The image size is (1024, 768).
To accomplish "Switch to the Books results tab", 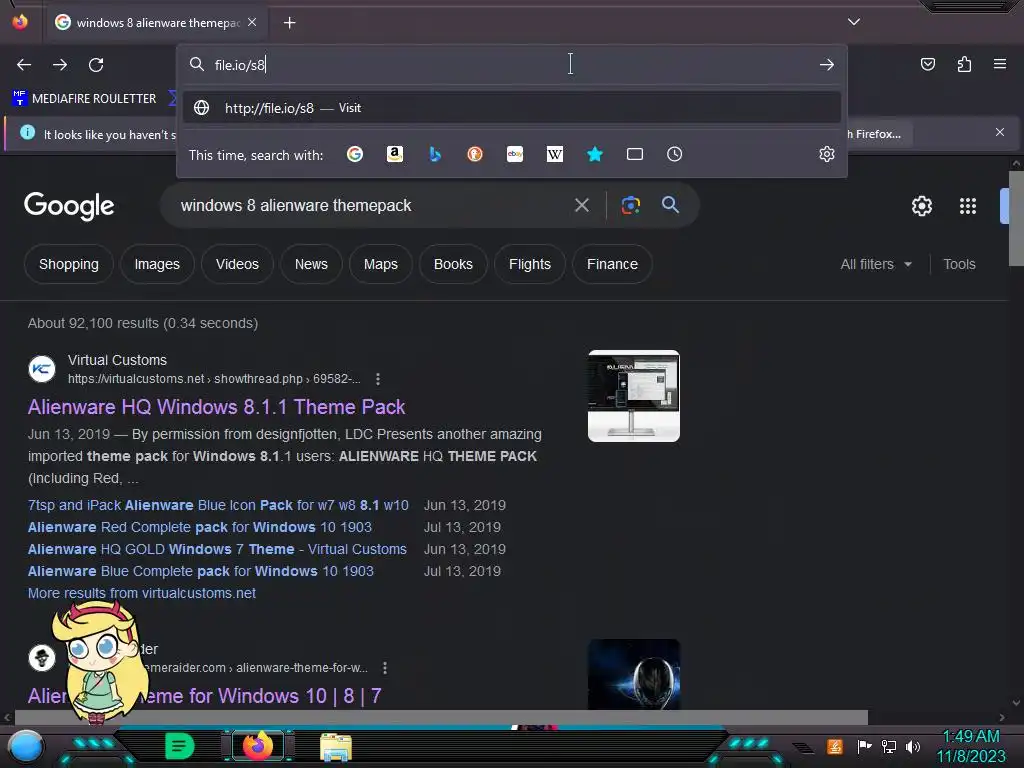I will (x=453, y=264).
